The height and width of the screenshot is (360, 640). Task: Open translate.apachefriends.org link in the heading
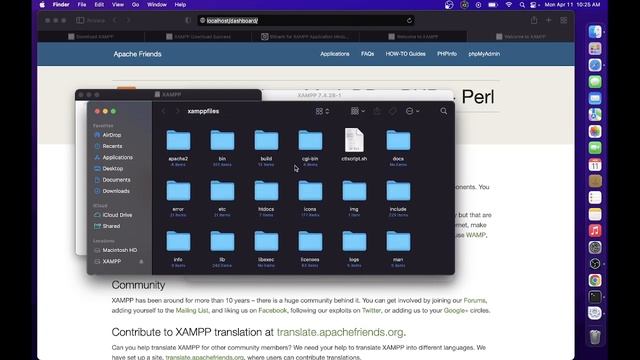coord(340,332)
